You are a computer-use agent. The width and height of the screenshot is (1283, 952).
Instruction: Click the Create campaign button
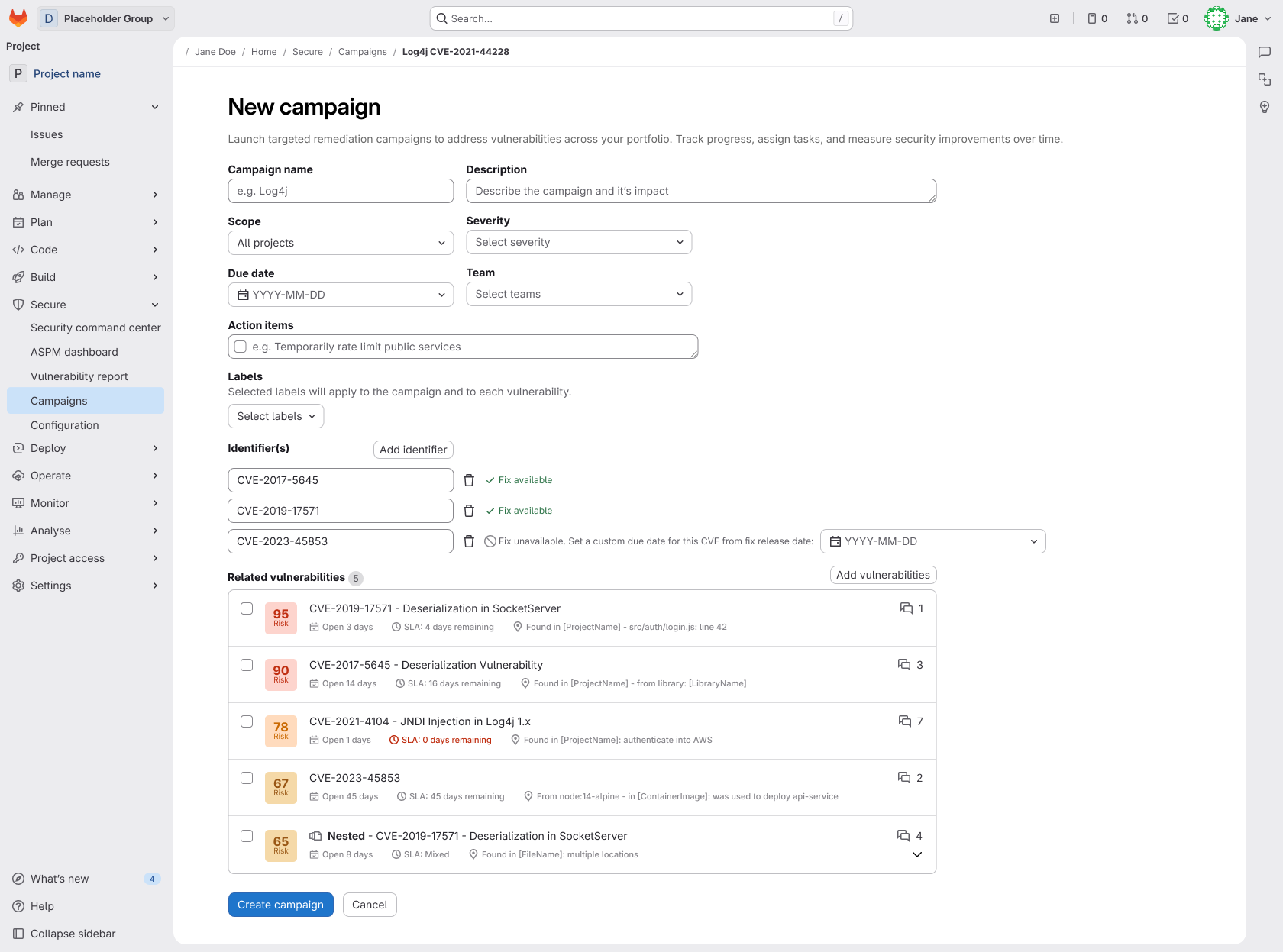point(280,905)
